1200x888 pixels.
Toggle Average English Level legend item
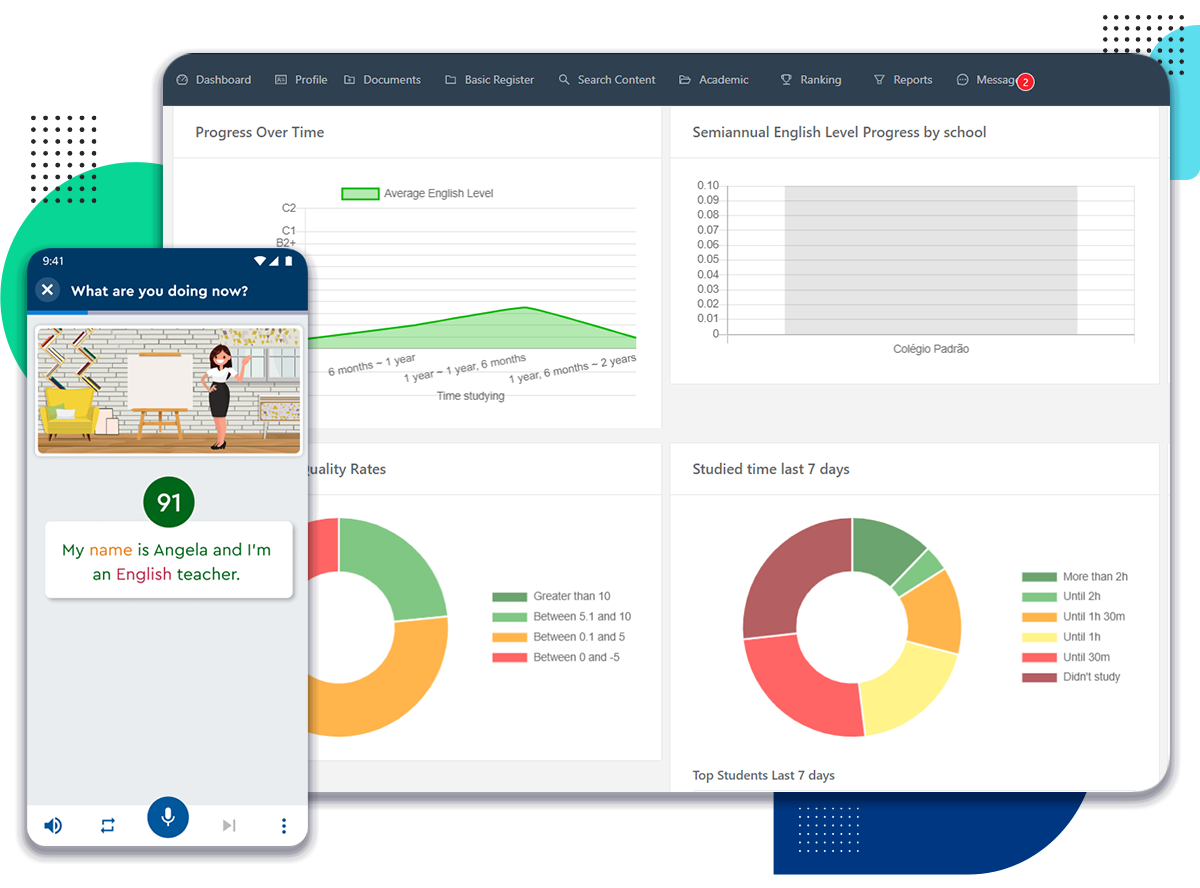coord(417,194)
